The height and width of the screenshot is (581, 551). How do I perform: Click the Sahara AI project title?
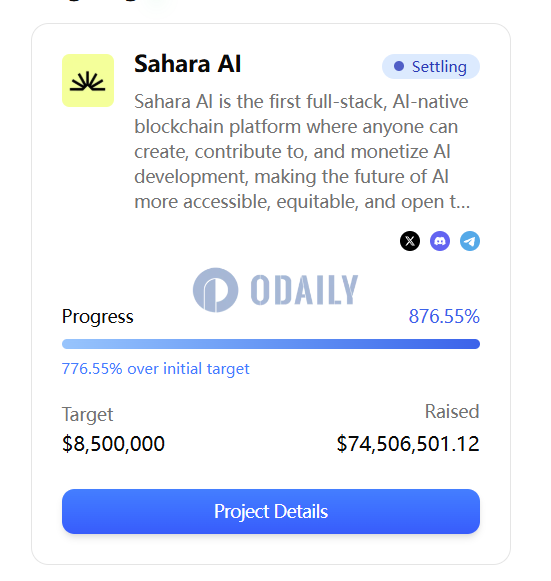187,64
